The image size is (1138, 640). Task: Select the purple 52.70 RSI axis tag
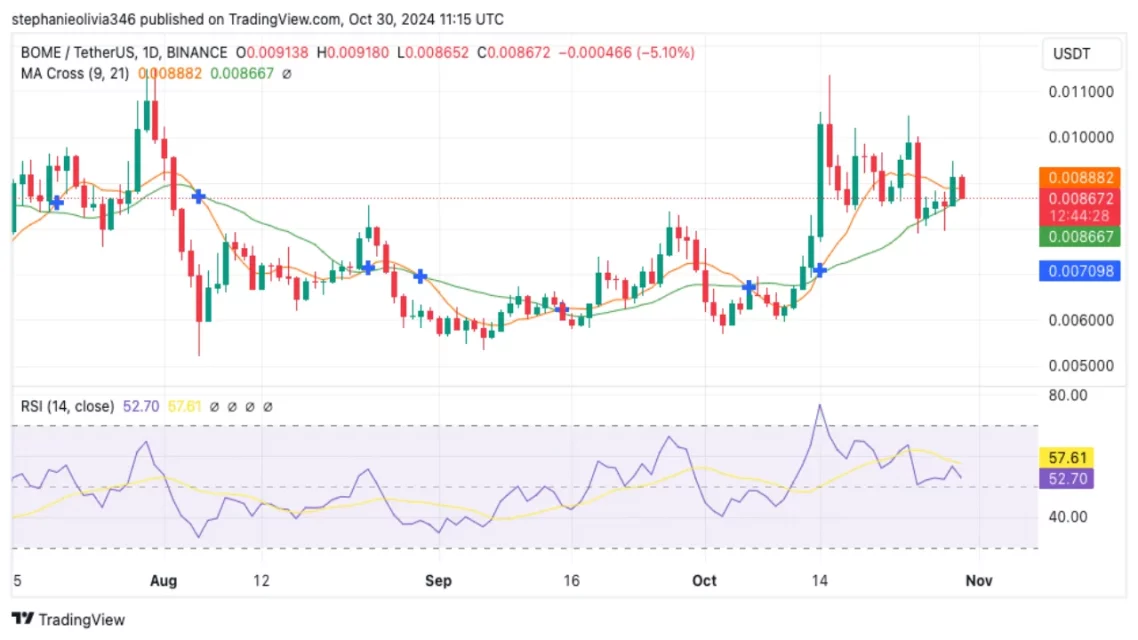[x=1067, y=478]
